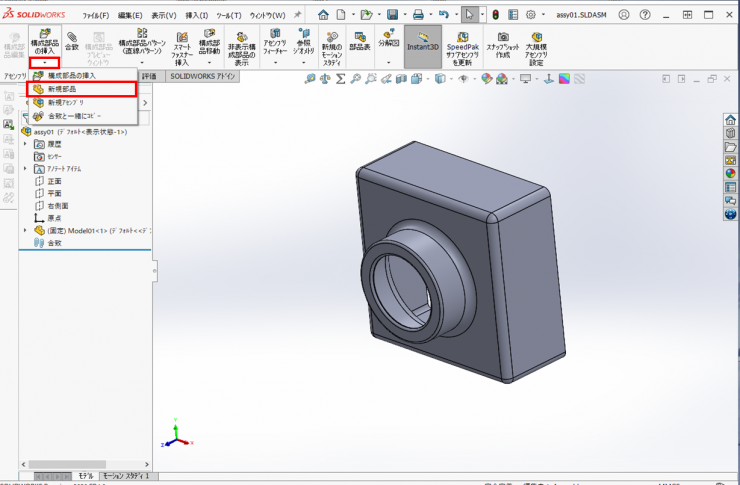Open the 部品表 tool

(x=360, y=40)
